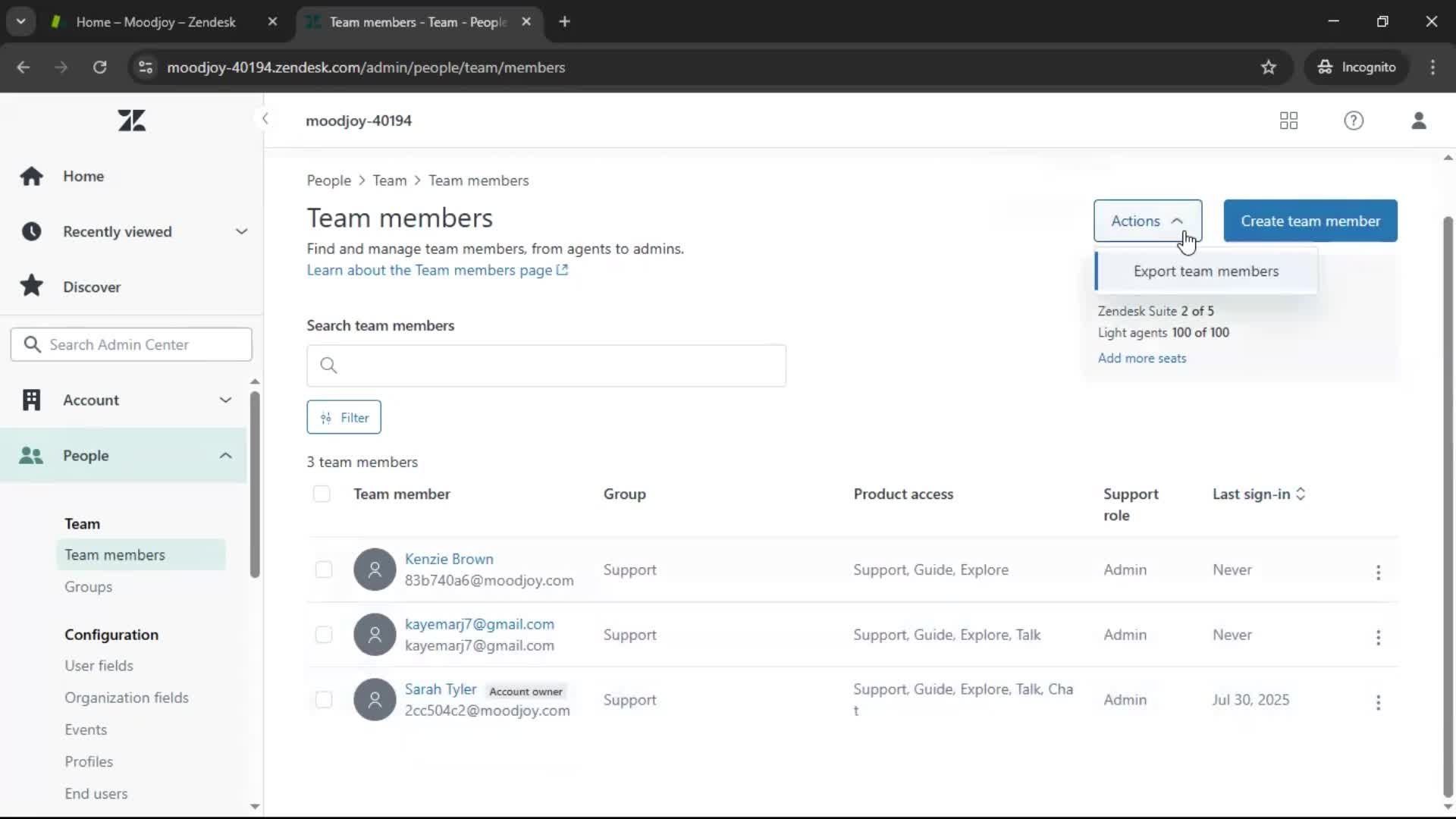Reload the page in the browser
The height and width of the screenshot is (819, 1456).
tap(99, 67)
